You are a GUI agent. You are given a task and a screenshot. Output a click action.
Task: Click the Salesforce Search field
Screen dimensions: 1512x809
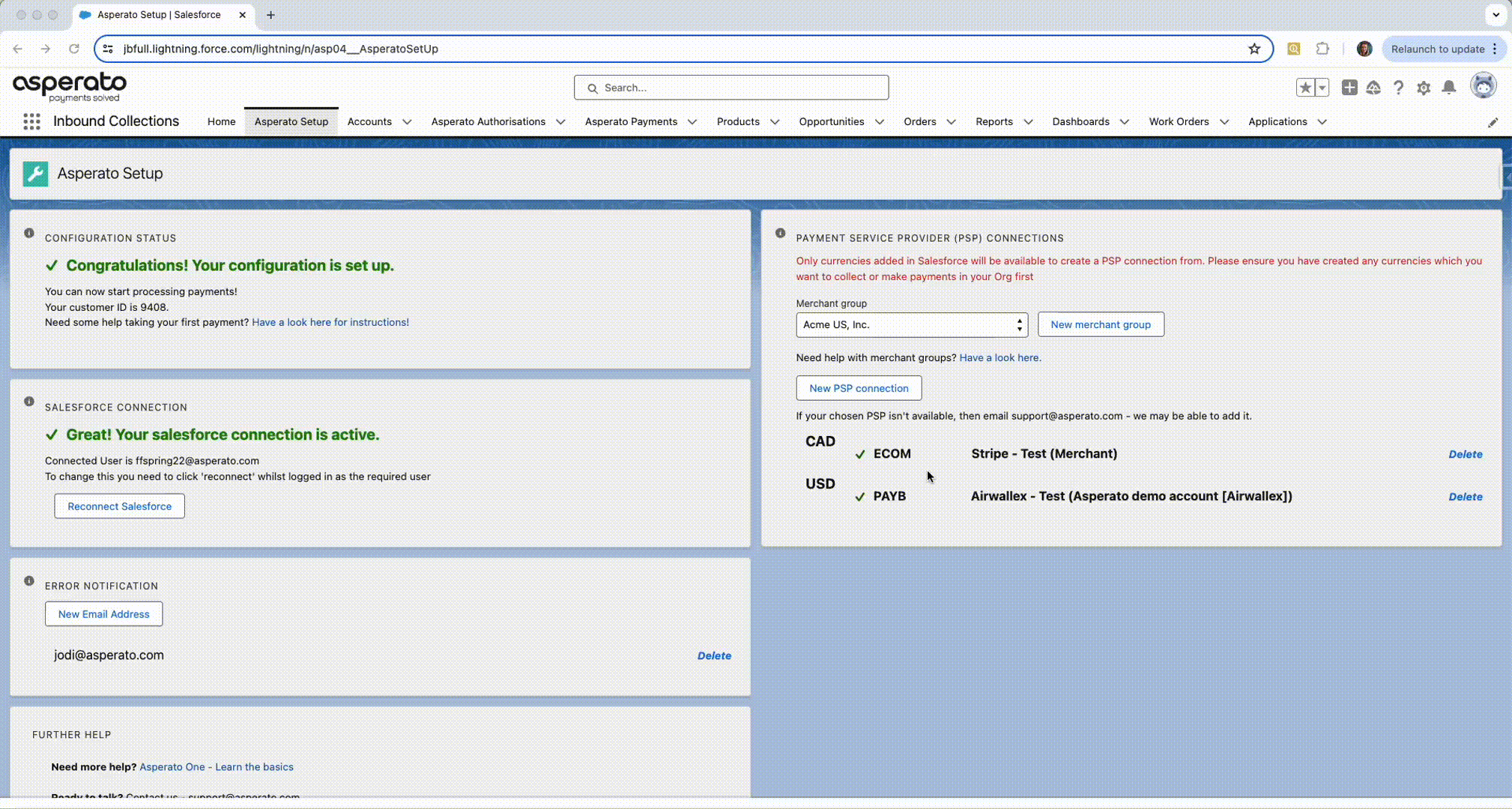click(x=731, y=88)
